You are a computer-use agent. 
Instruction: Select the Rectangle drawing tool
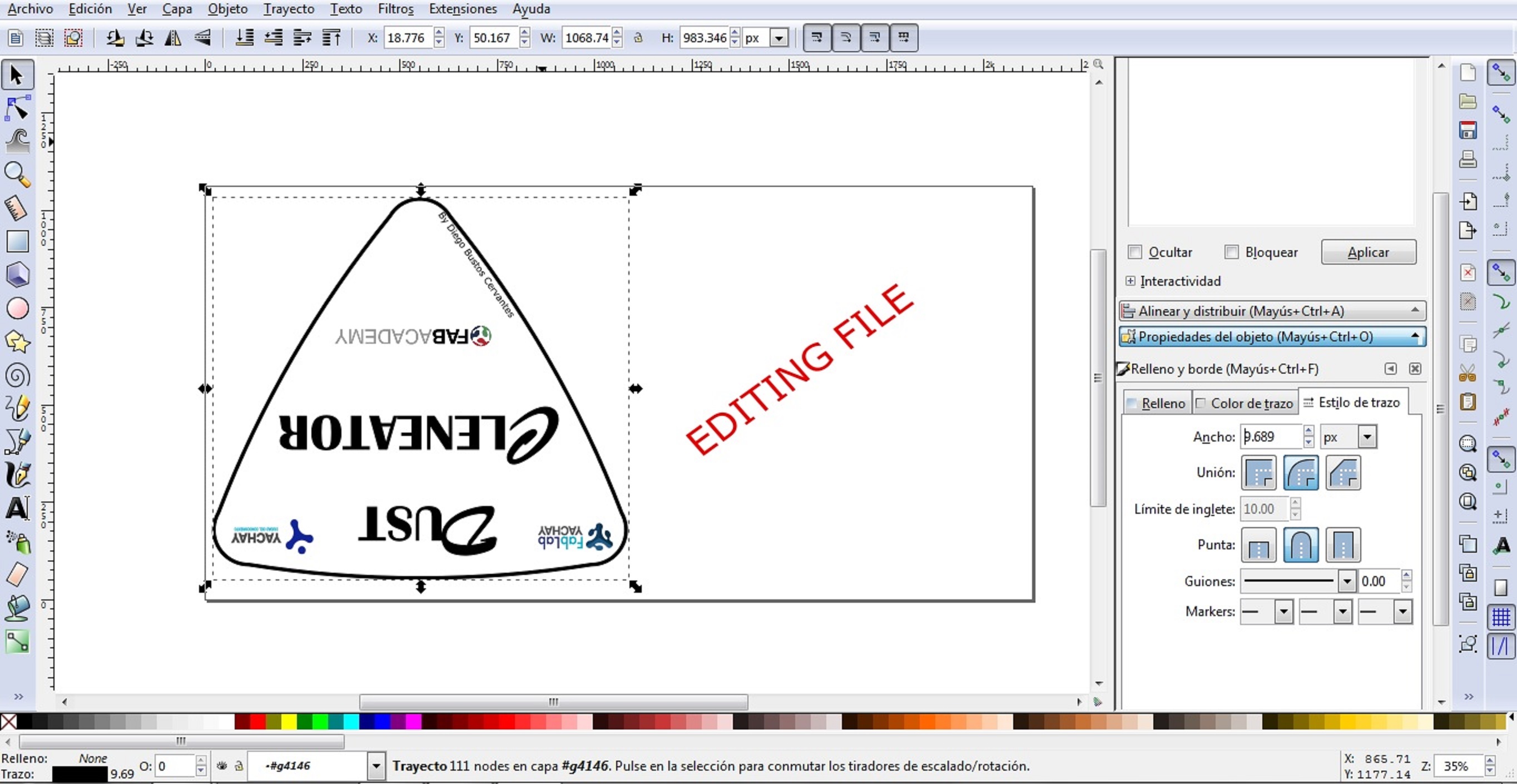pyautogui.click(x=17, y=241)
